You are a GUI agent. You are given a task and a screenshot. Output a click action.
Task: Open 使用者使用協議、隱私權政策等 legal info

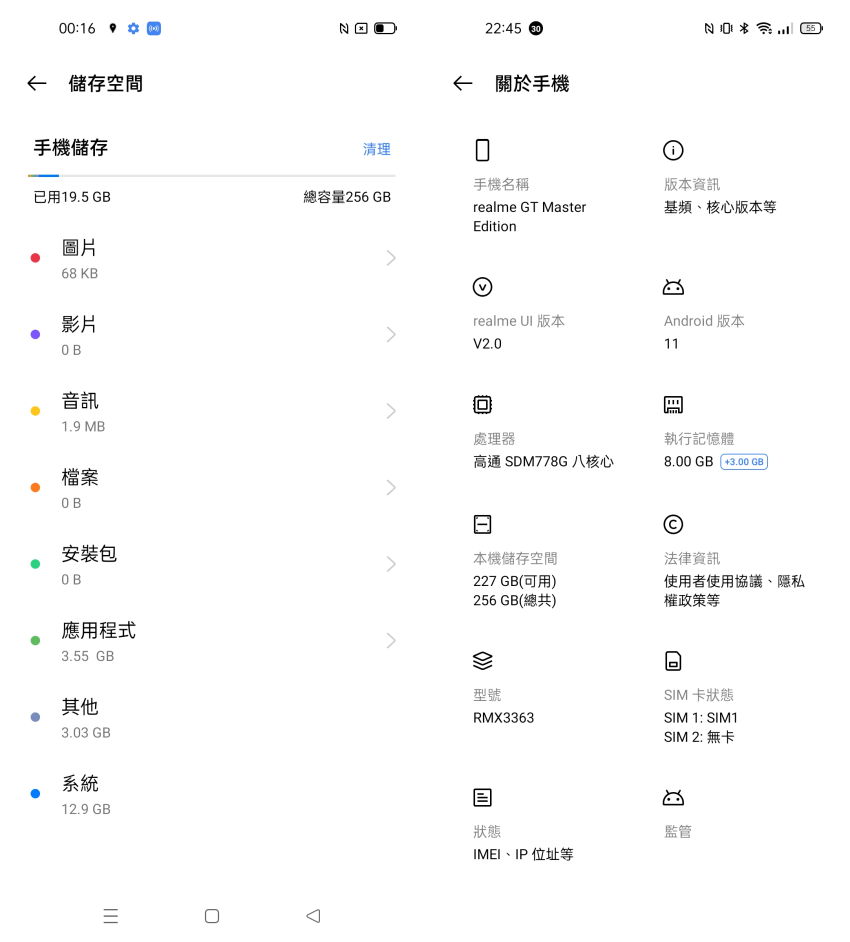click(x=734, y=591)
